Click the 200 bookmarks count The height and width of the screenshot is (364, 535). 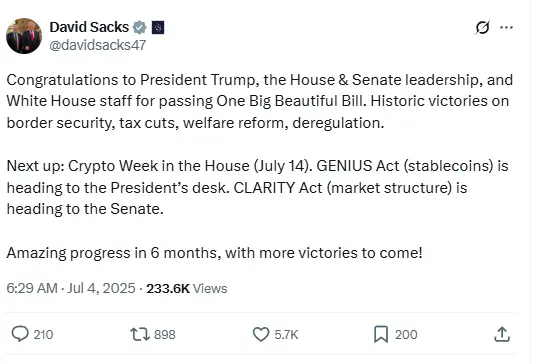click(406, 335)
